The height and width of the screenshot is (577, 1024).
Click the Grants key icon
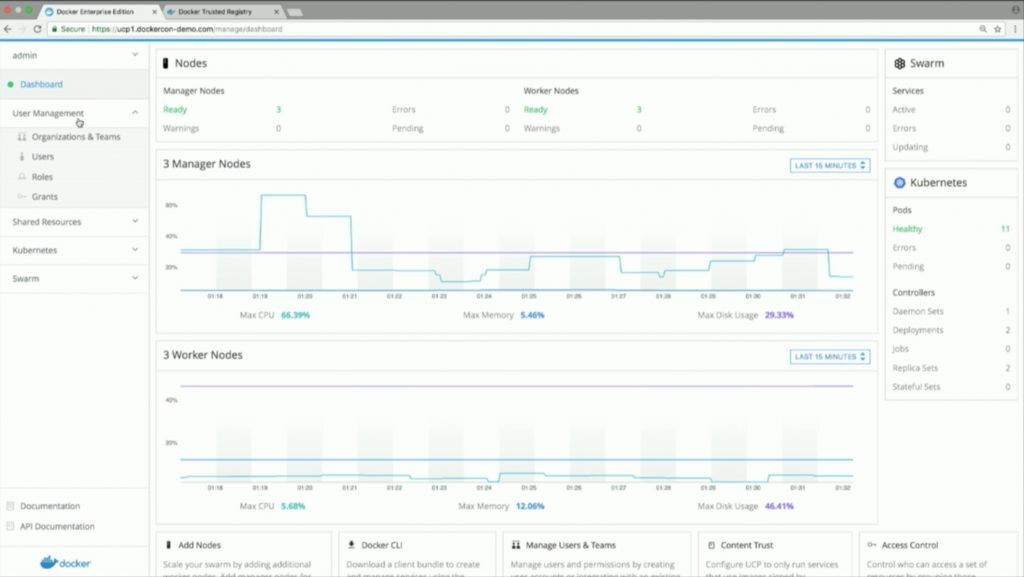click(x=22, y=196)
